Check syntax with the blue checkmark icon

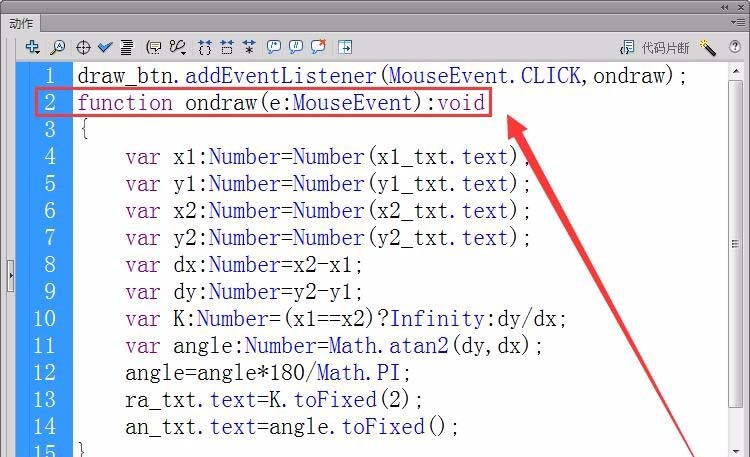(x=105, y=47)
